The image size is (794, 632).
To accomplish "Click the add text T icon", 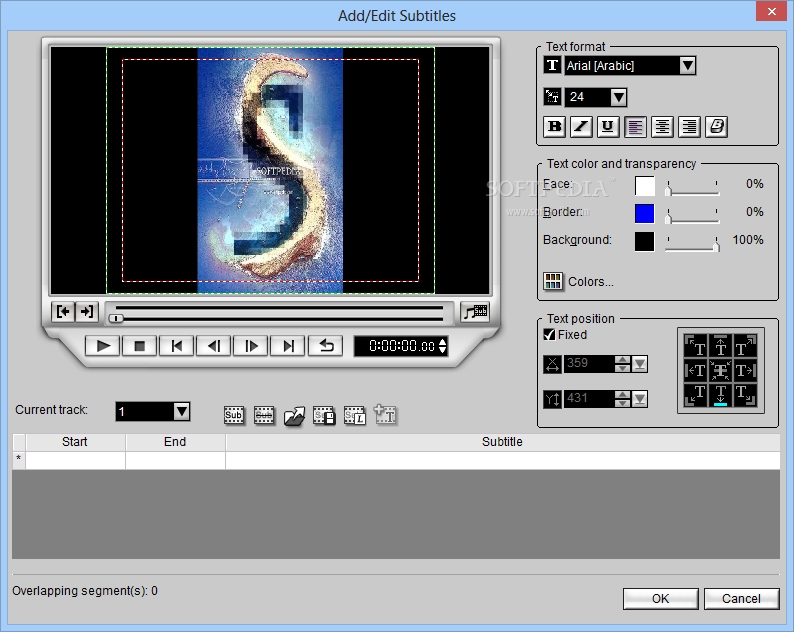I will pos(385,414).
